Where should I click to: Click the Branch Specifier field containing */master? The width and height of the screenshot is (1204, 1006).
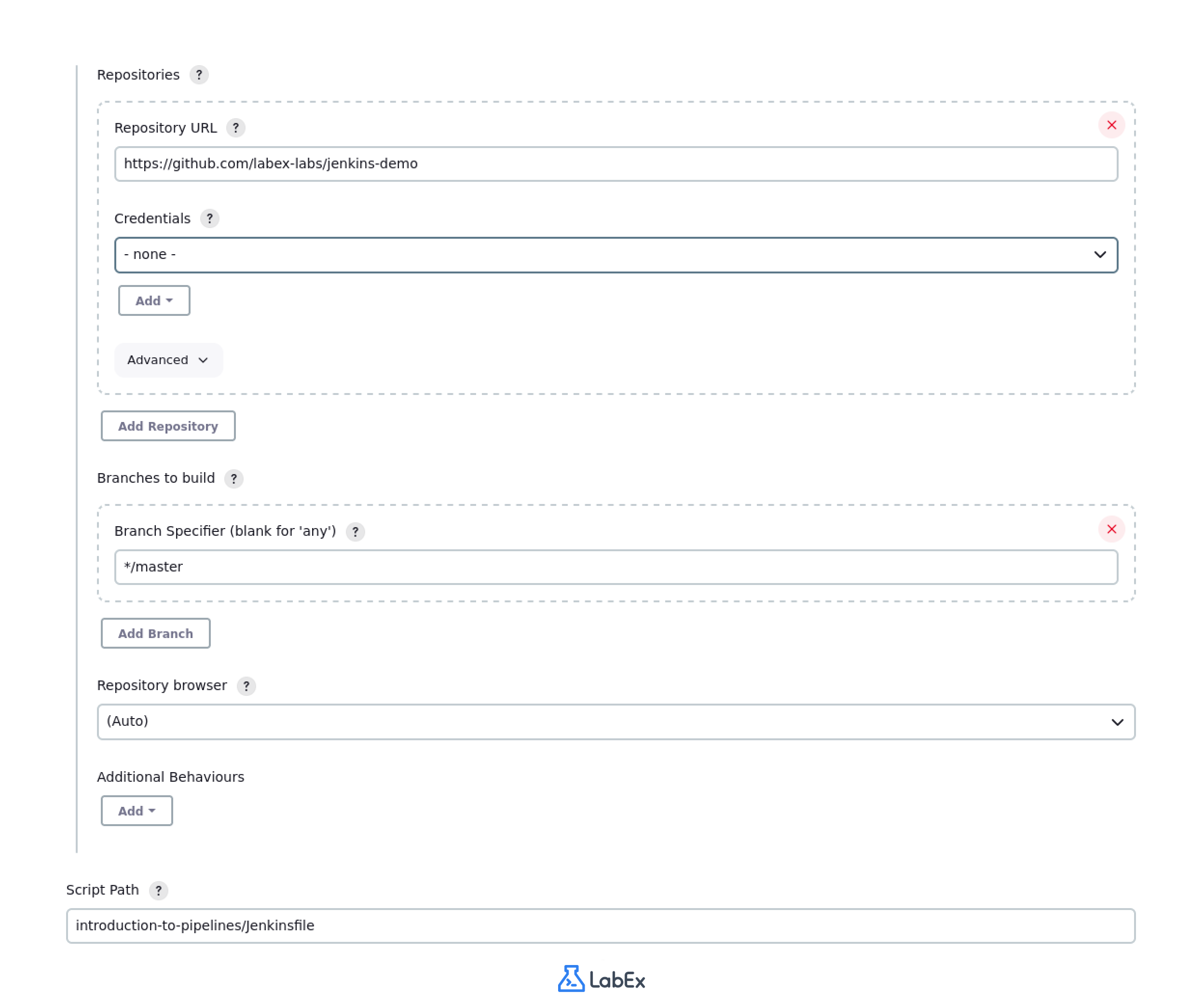[x=616, y=566]
